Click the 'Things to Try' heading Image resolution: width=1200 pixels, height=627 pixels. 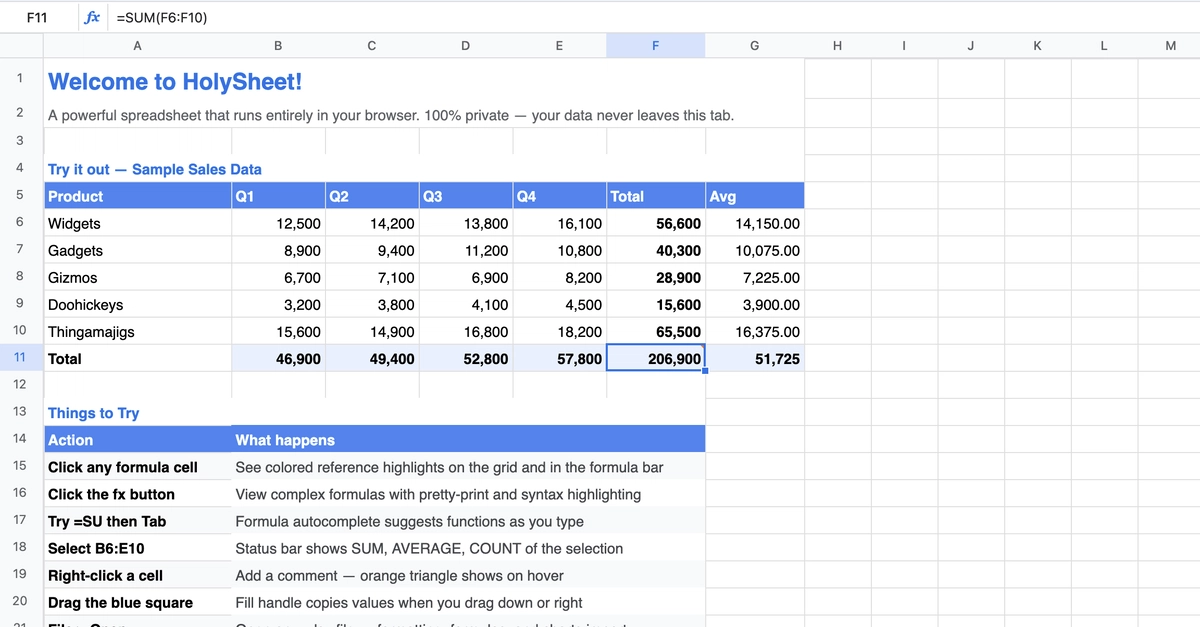94,413
